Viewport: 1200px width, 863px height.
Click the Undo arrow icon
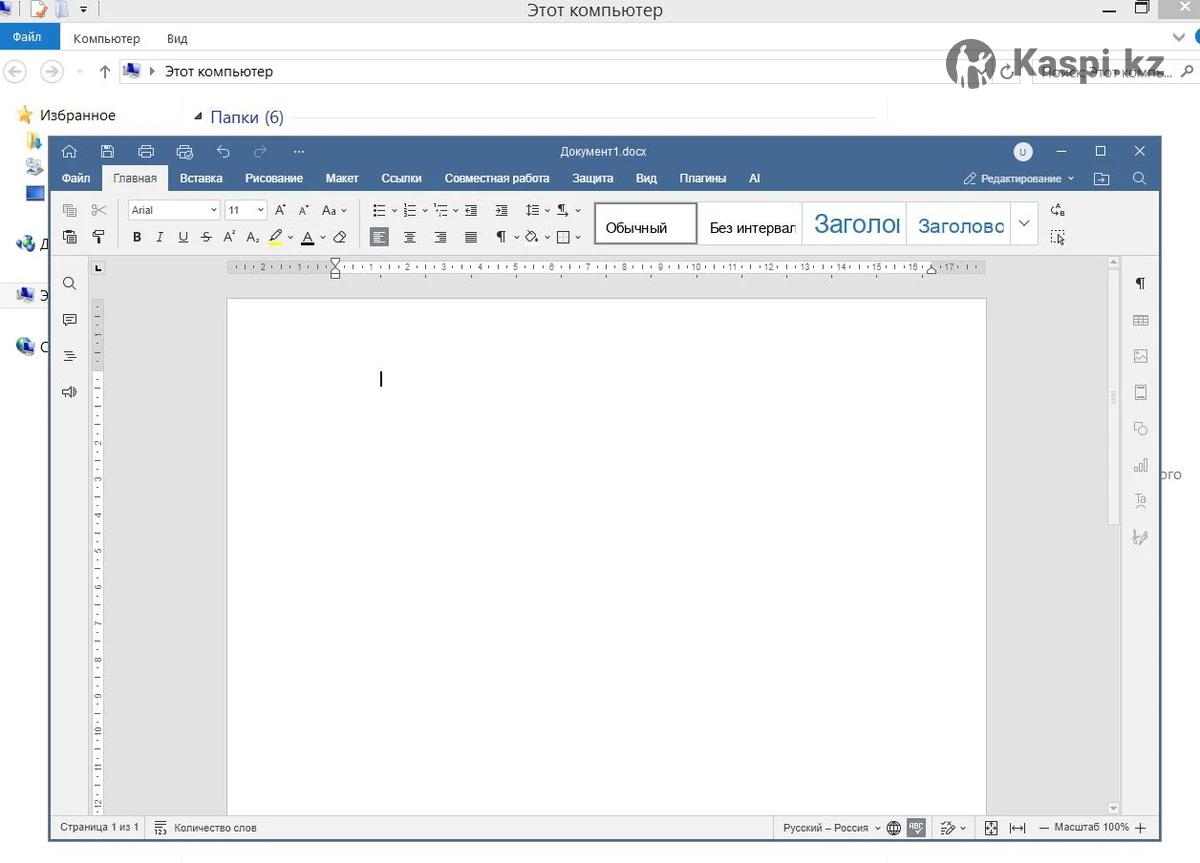coord(223,152)
